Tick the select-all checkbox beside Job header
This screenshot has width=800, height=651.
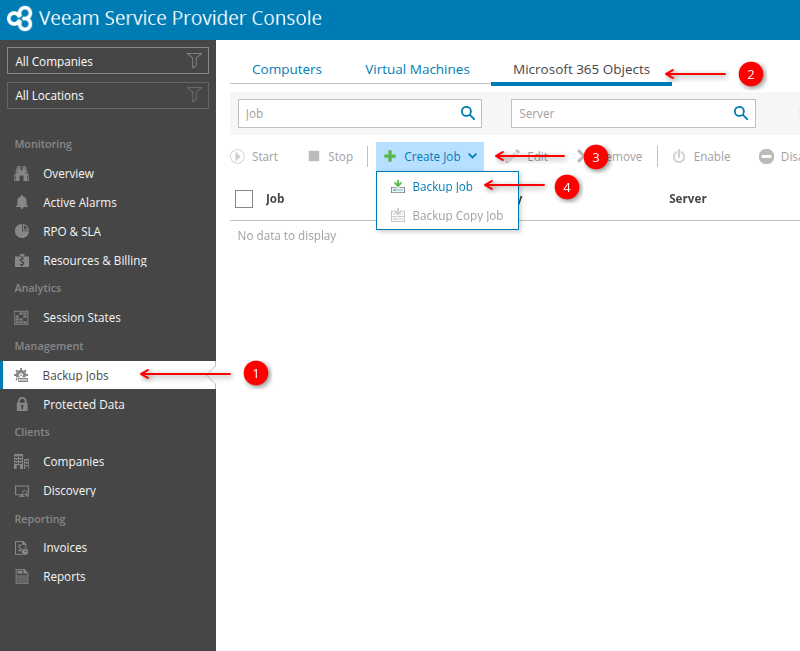[244, 199]
